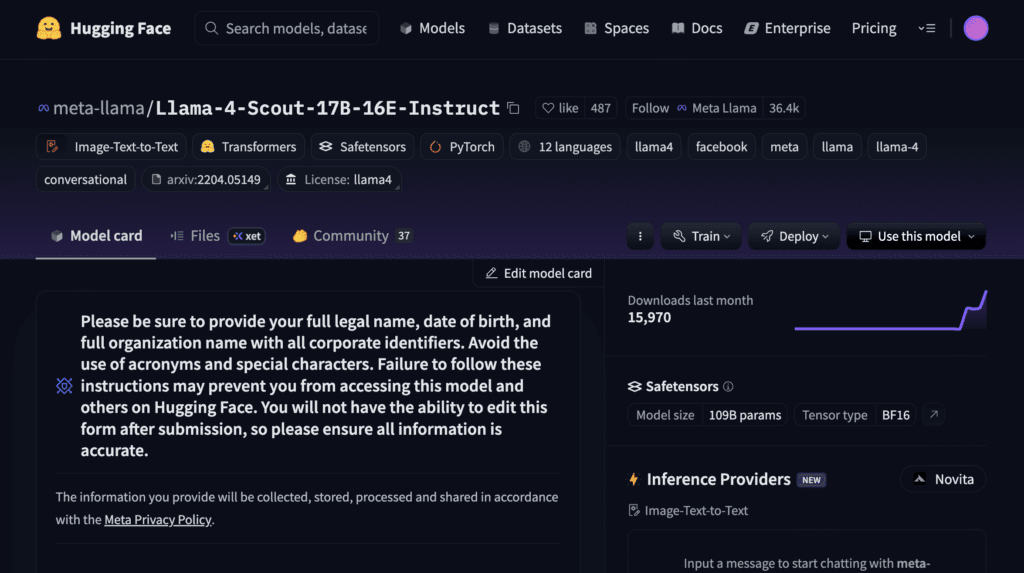This screenshot has height=573, width=1024.
Task: Open the Use this model dropdown
Action: [x=916, y=237]
